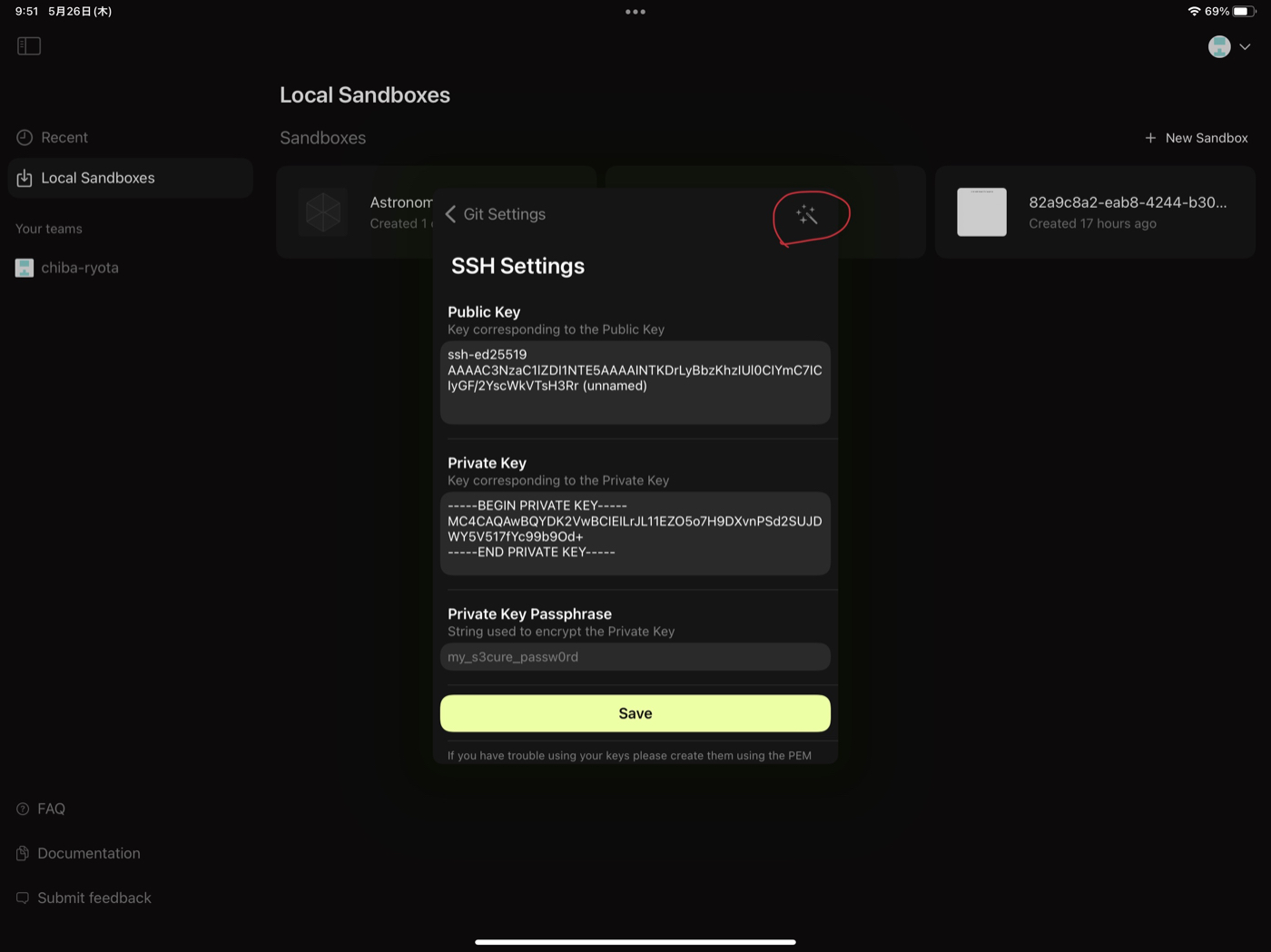Select the Local Sandboxes download icon
The width and height of the screenshot is (1271, 952).
25,178
